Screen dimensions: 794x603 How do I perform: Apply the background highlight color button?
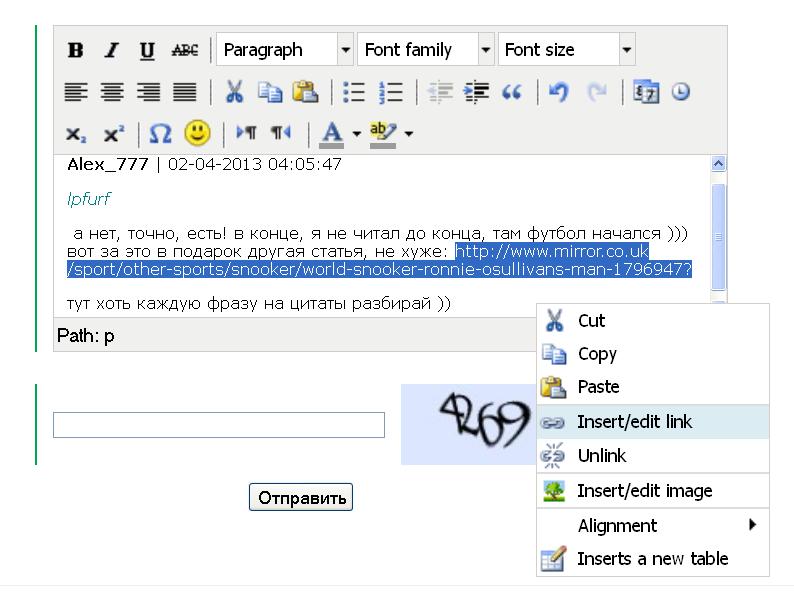(383, 134)
